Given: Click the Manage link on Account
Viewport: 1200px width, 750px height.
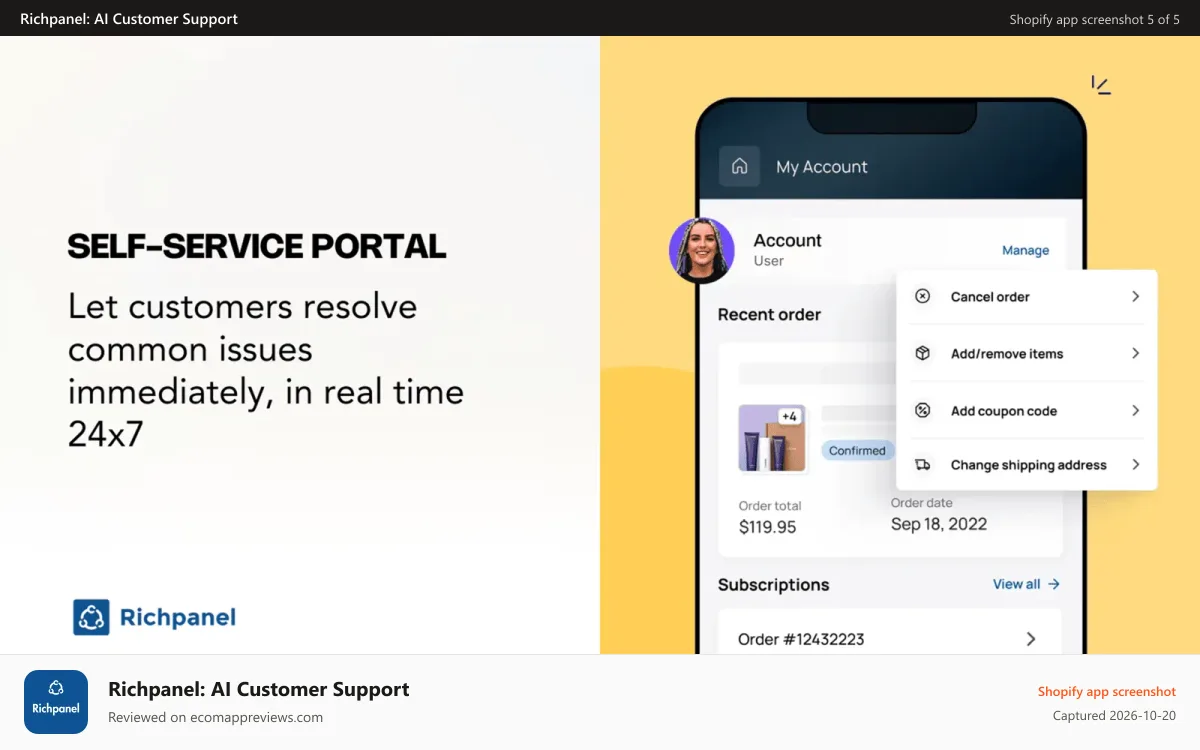Looking at the screenshot, I should 1025,250.
